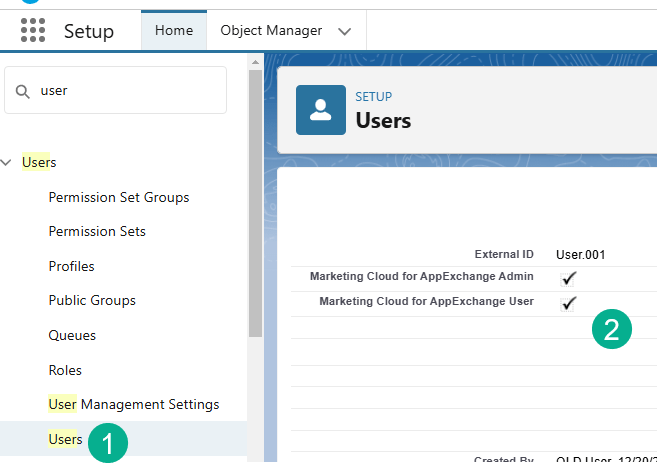Click the magnifier icon in Quick Find
Viewport: 657px width, 464px height.
pyautogui.click(x=23, y=91)
